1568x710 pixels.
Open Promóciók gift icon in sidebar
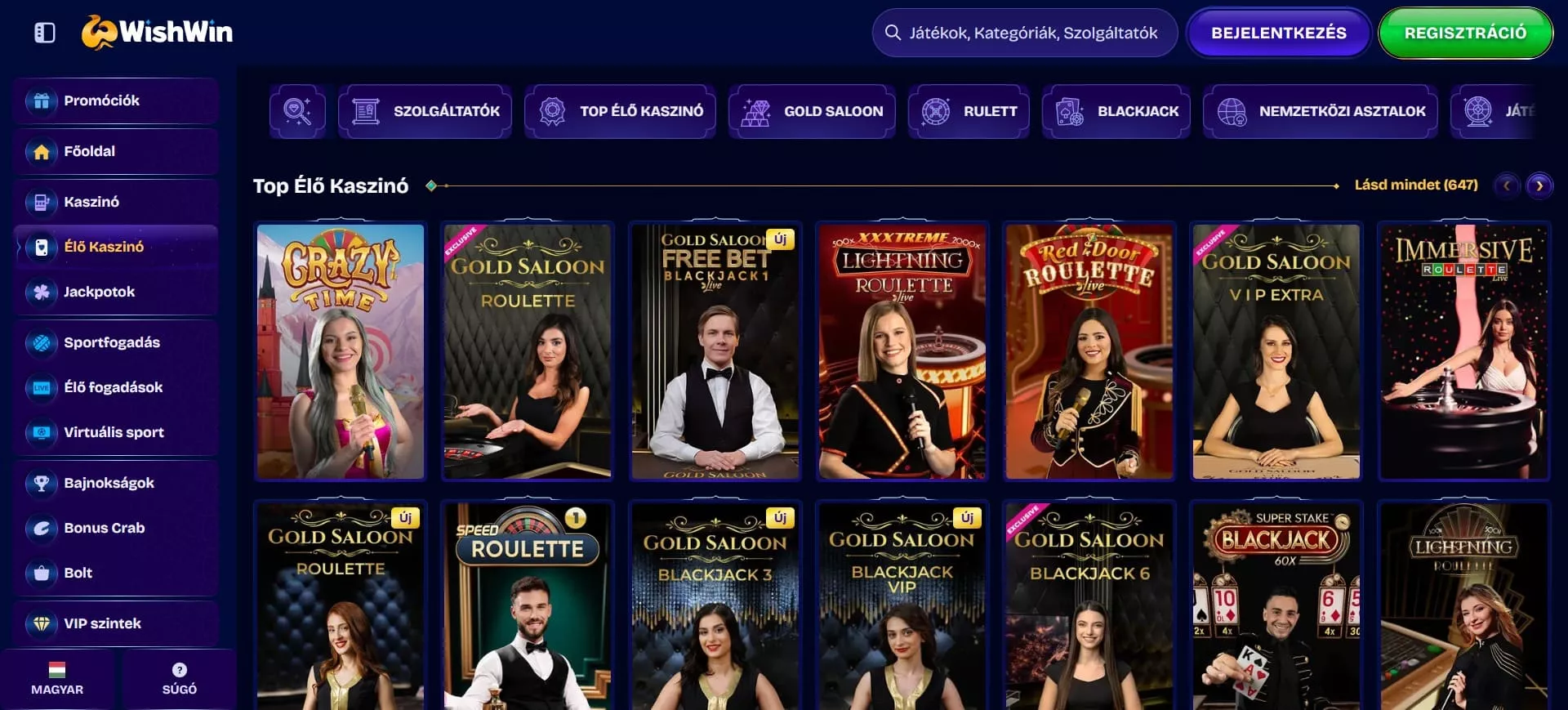[x=42, y=100]
